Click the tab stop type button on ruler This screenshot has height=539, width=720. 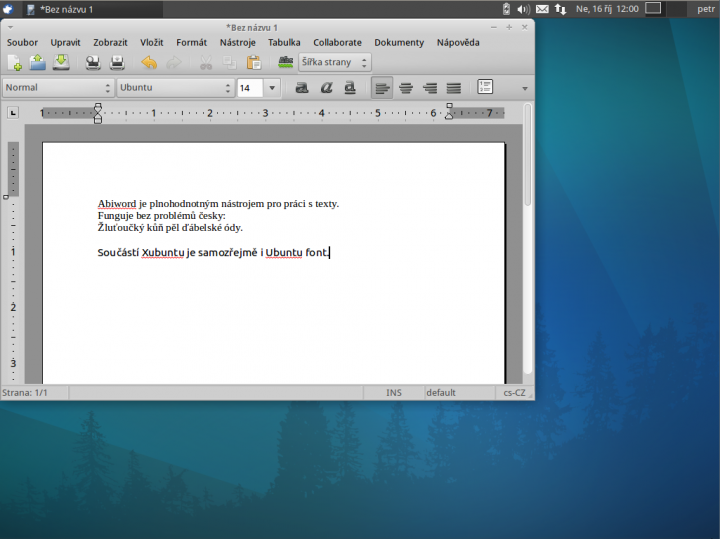(13, 112)
